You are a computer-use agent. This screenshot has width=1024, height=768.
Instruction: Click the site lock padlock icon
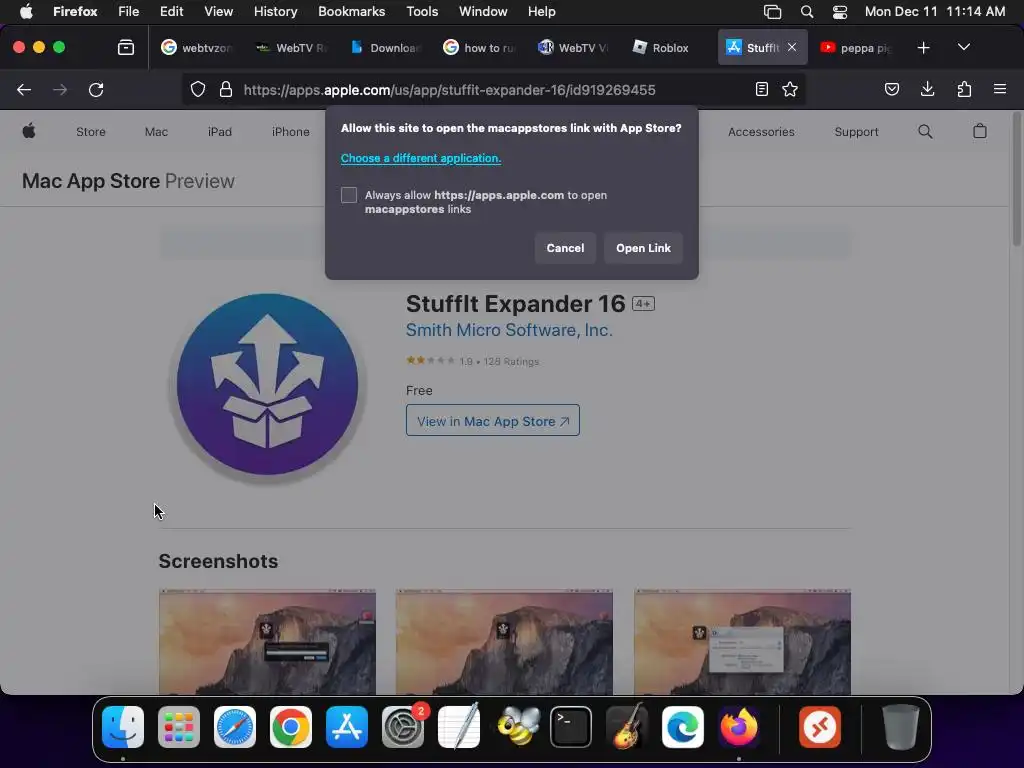(x=226, y=89)
